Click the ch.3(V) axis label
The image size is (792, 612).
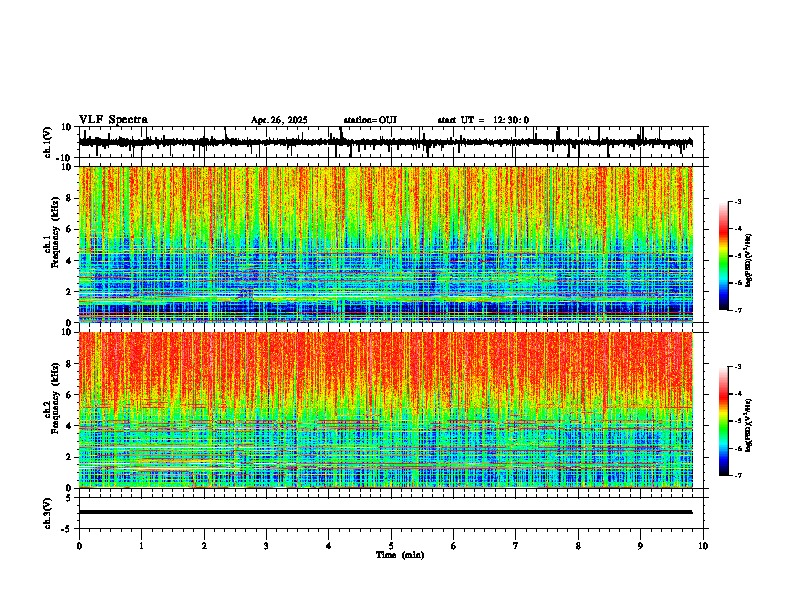point(48,513)
